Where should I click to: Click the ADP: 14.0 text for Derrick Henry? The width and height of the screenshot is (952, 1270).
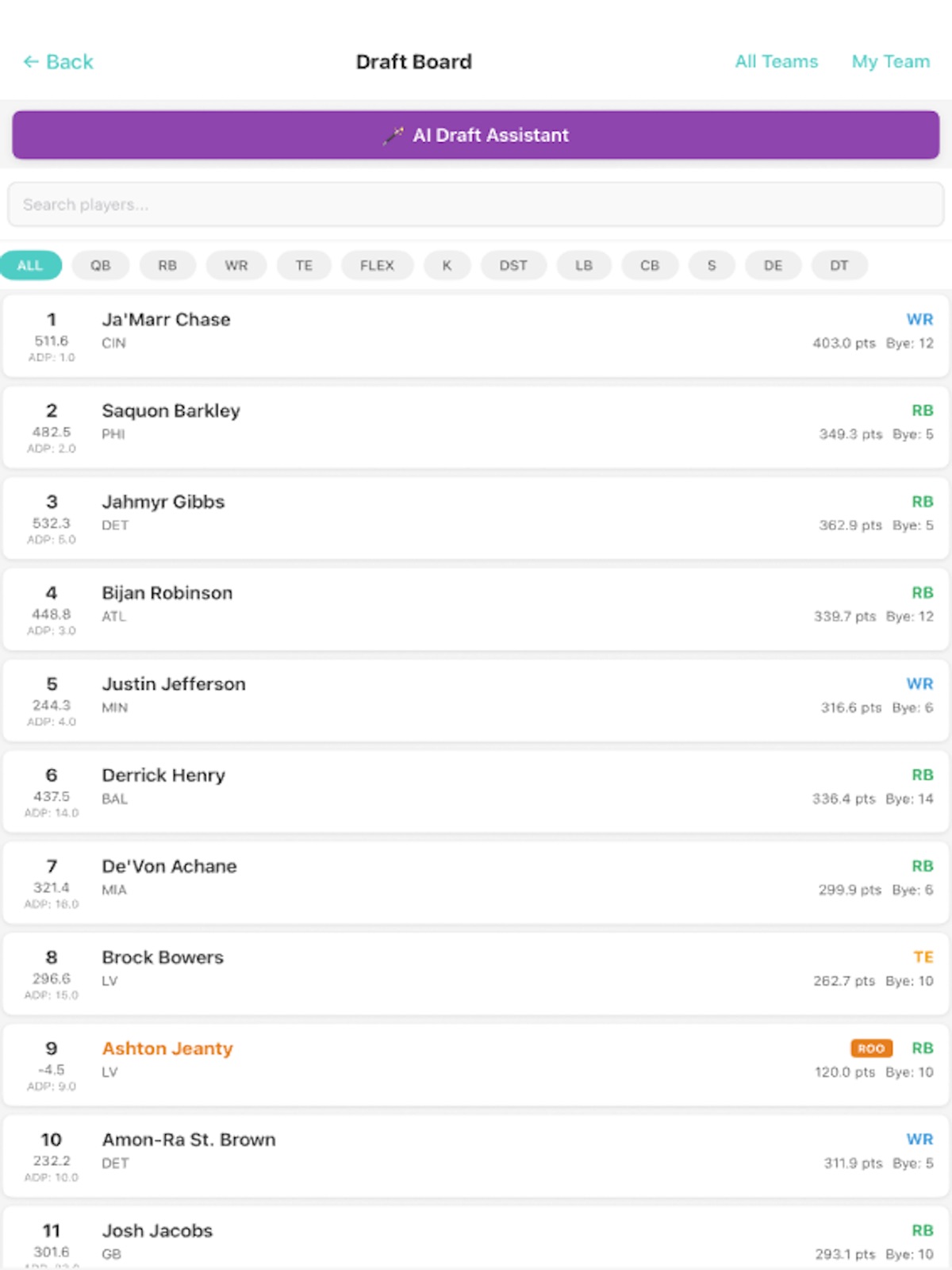coord(52,813)
